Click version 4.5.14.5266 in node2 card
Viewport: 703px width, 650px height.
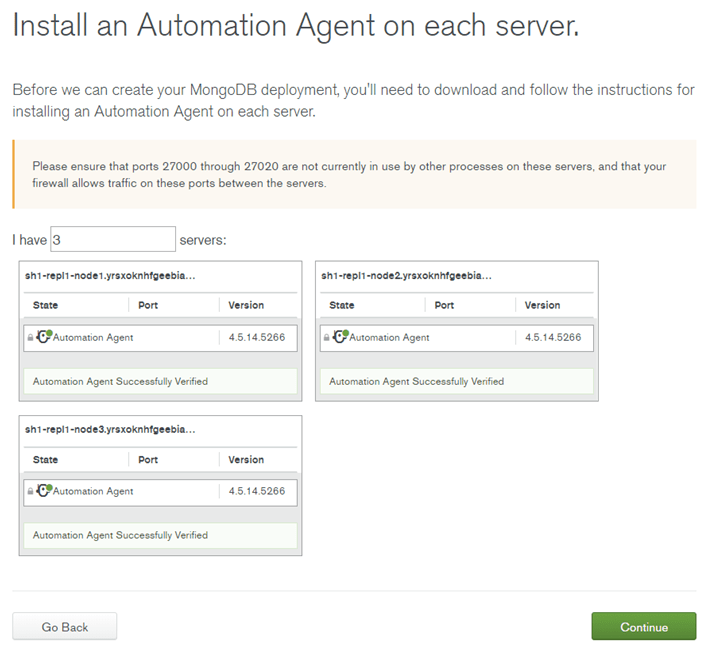pyautogui.click(x=553, y=338)
